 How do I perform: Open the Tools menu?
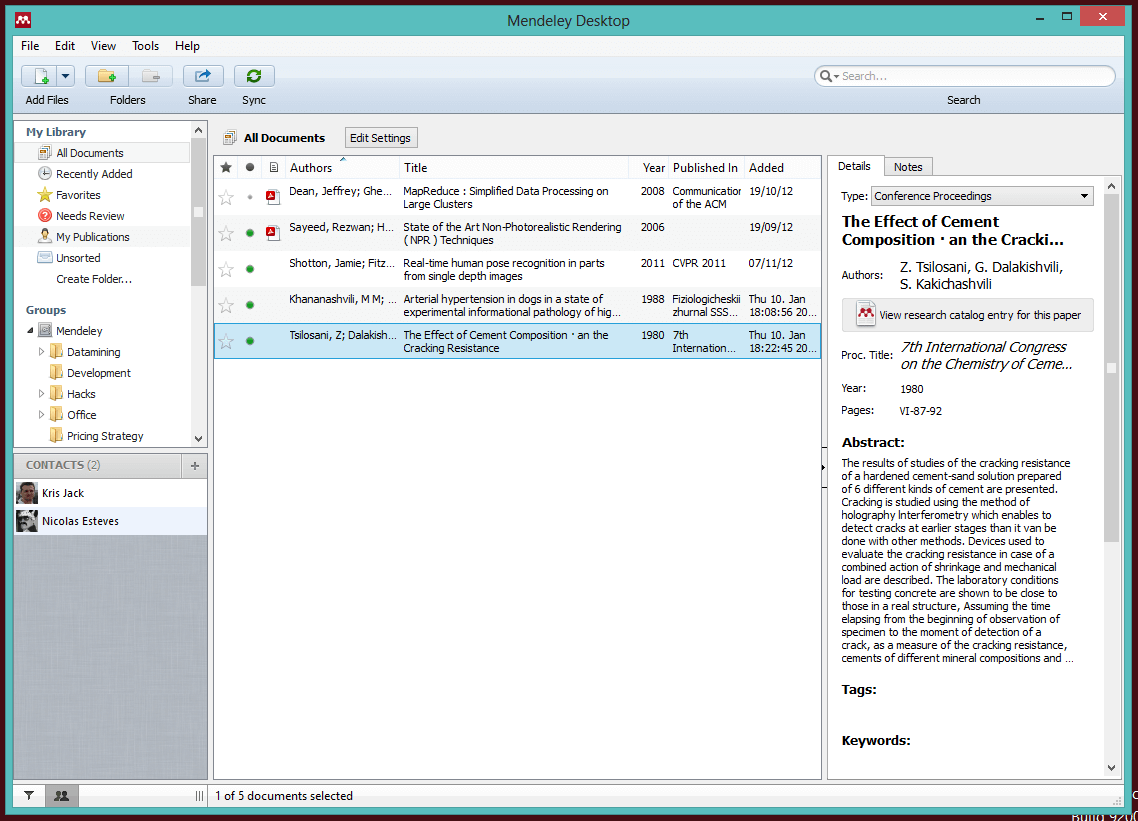click(x=145, y=45)
